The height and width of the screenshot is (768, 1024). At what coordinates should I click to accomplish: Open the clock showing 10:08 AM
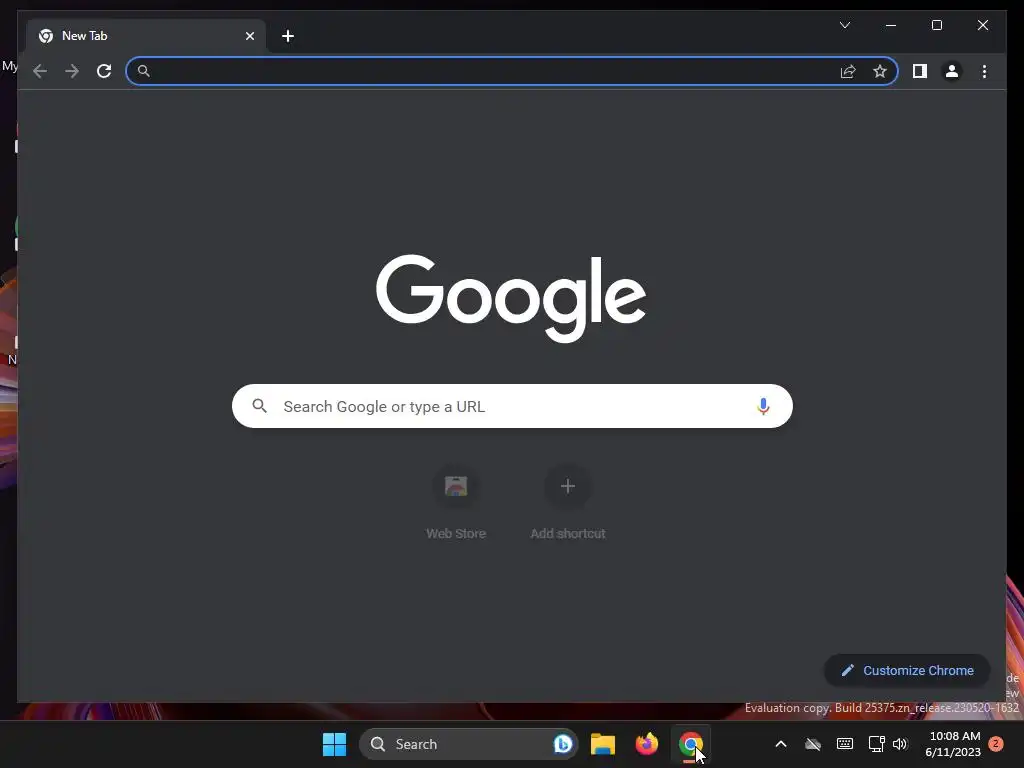(953, 744)
